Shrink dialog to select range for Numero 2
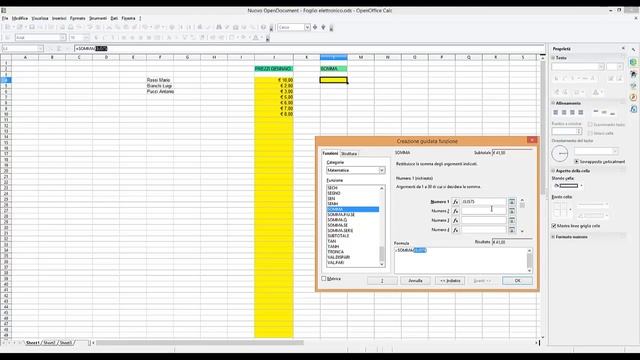Viewport: 640px width, 360px height. coord(511,211)
